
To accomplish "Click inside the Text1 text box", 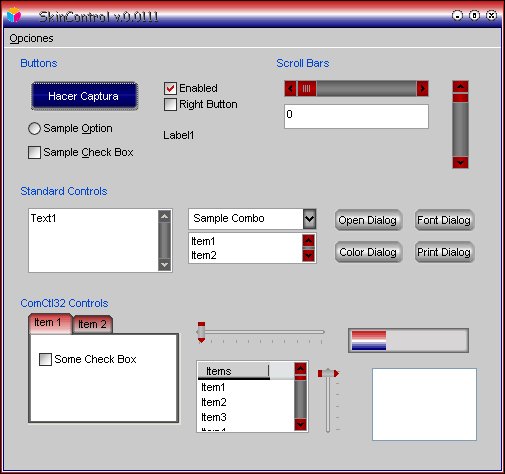I will coord(93,240).
